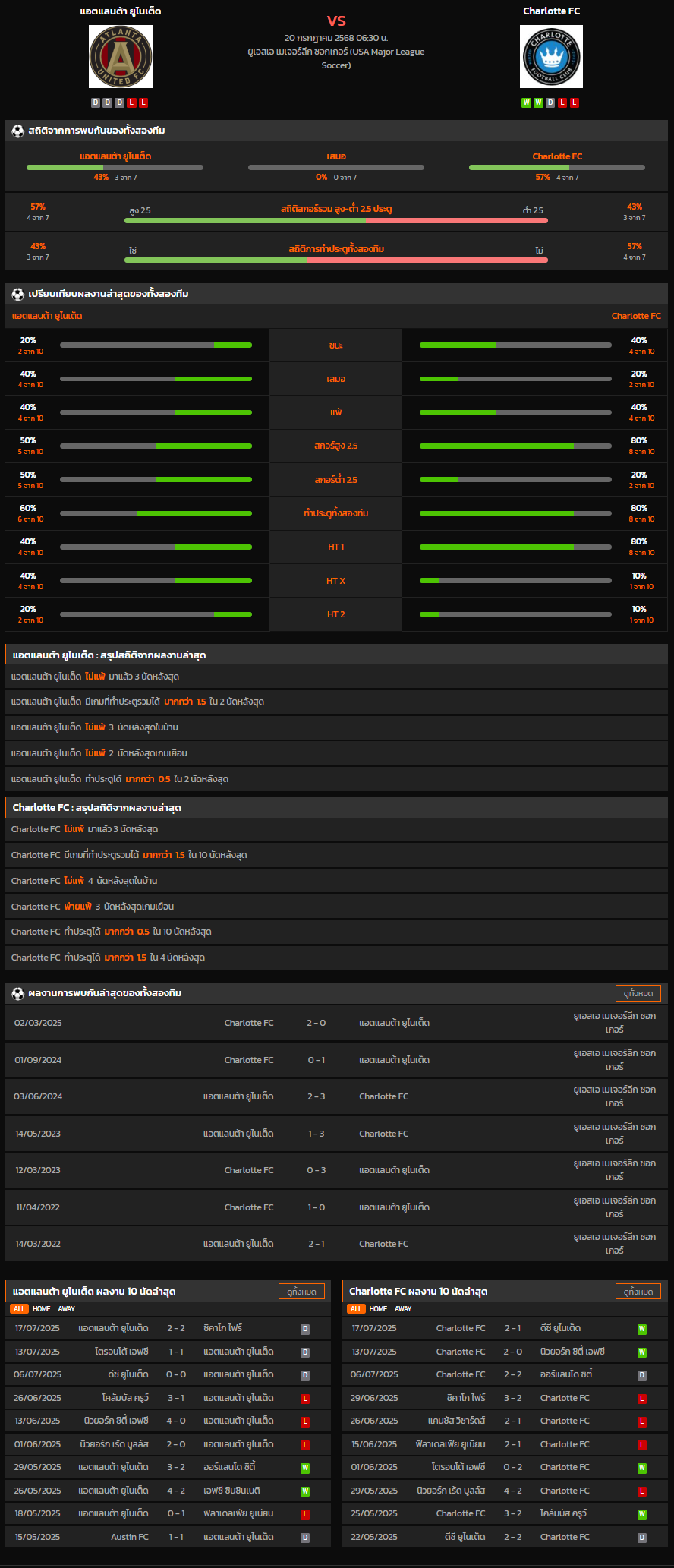Click first W form badge under Charlotte logo
674x1568 pixels.
click(x=526, y=103)
